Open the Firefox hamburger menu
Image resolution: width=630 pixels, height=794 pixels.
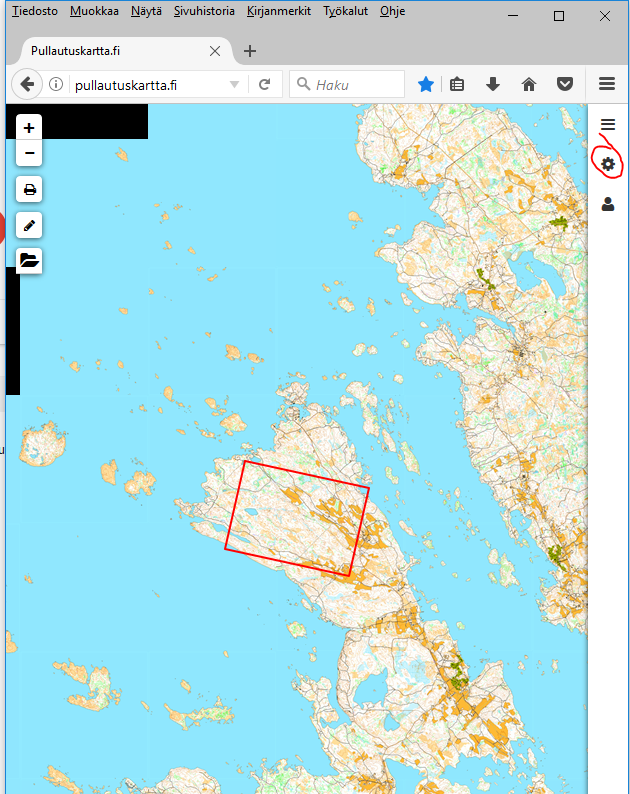[606, 85]
